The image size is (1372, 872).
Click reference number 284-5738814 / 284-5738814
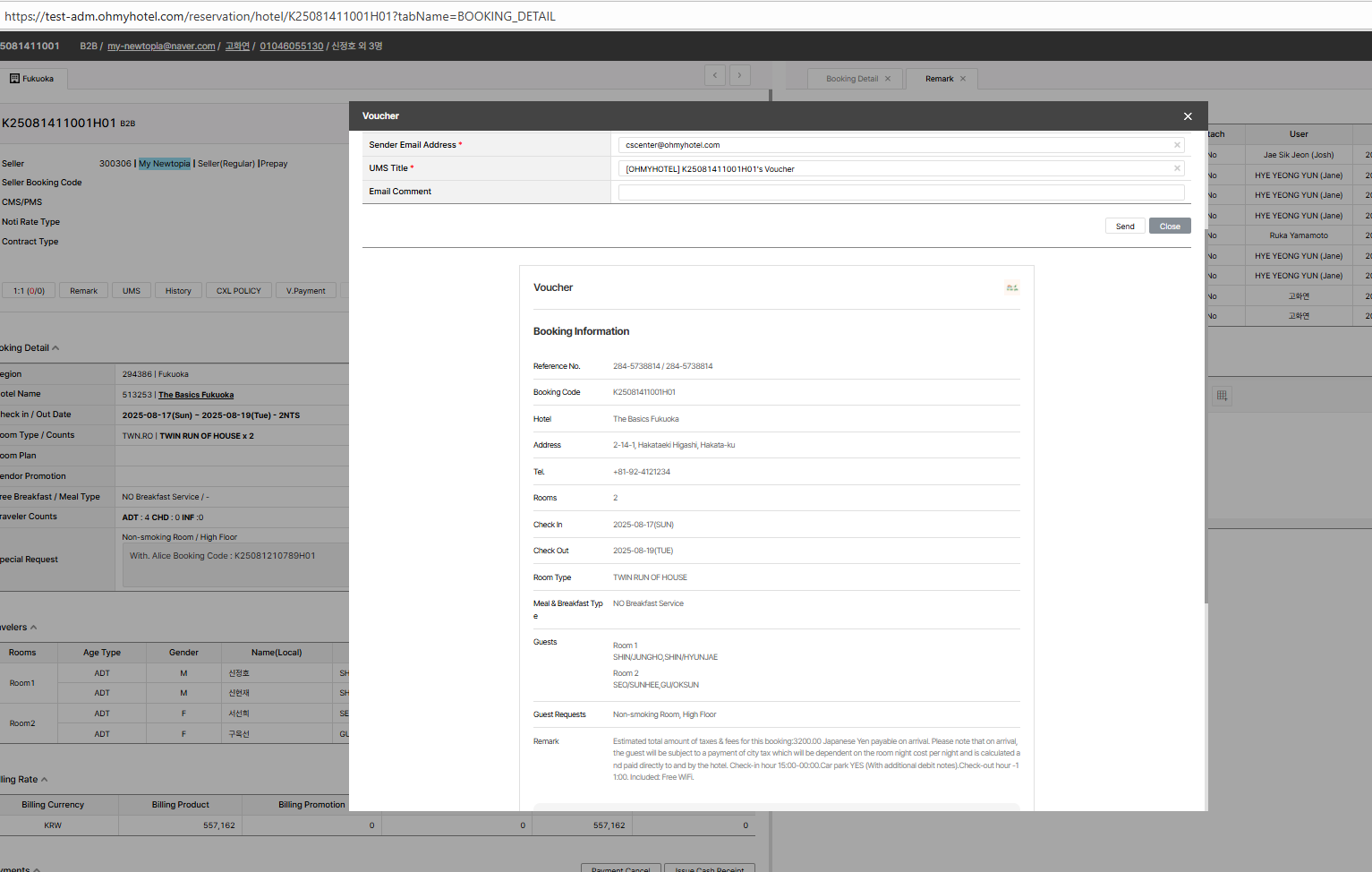pyautogui.click(x=662, y=366)
